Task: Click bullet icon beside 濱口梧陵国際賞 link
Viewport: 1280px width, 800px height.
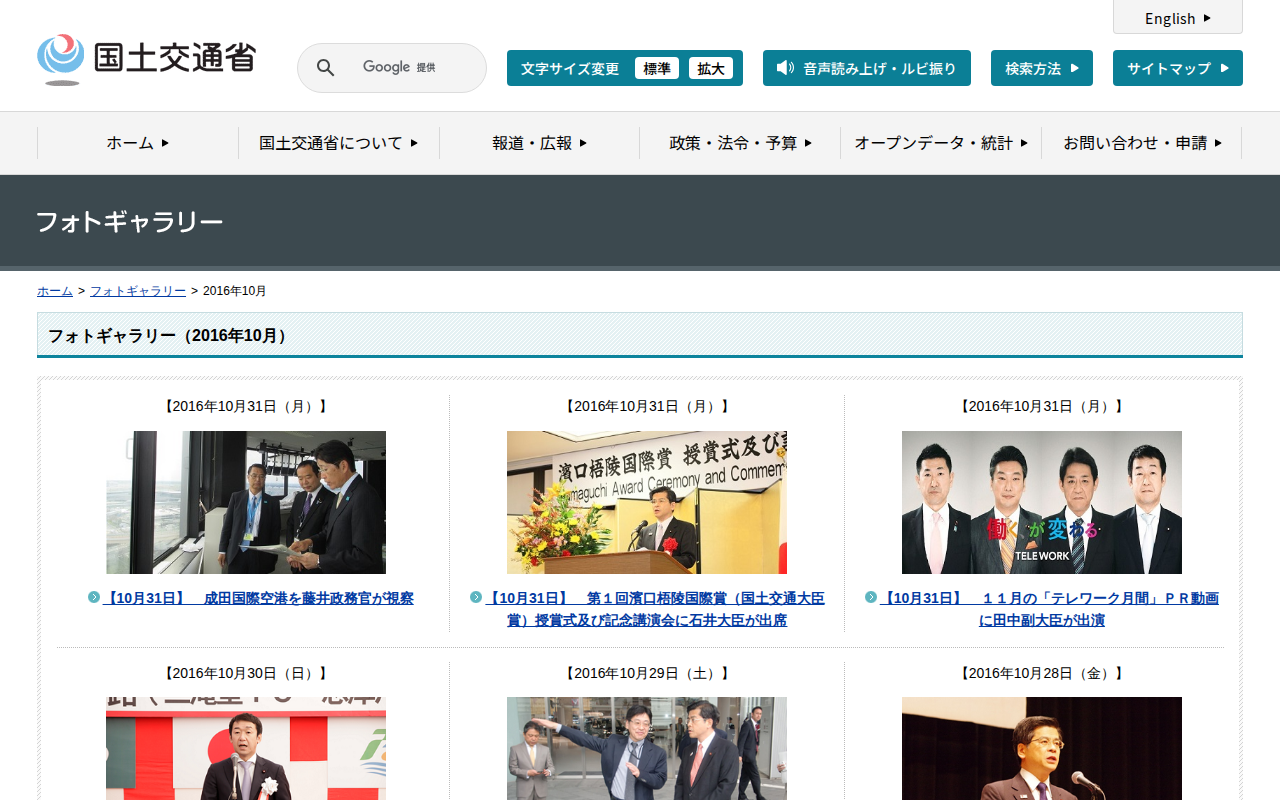Action: coord(476,598)
